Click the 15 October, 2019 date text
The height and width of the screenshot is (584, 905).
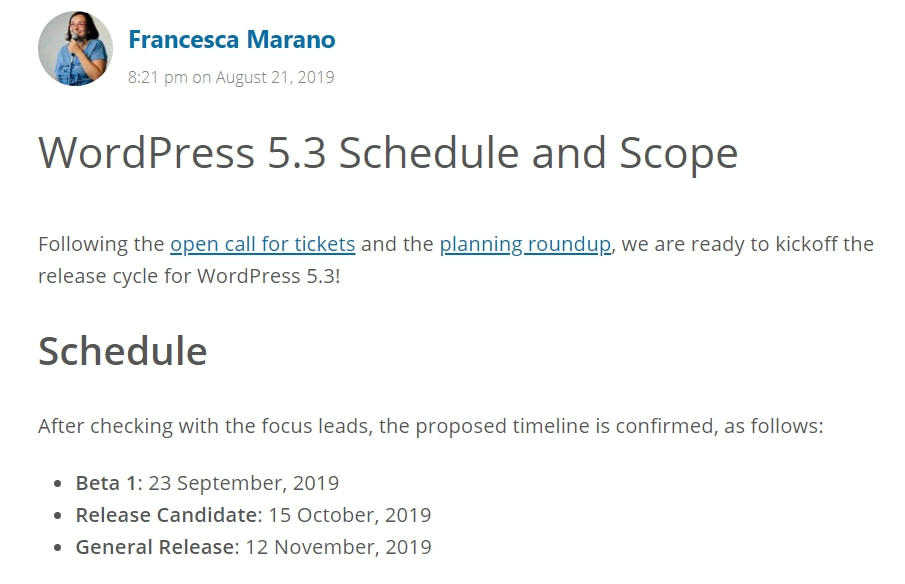350,515
